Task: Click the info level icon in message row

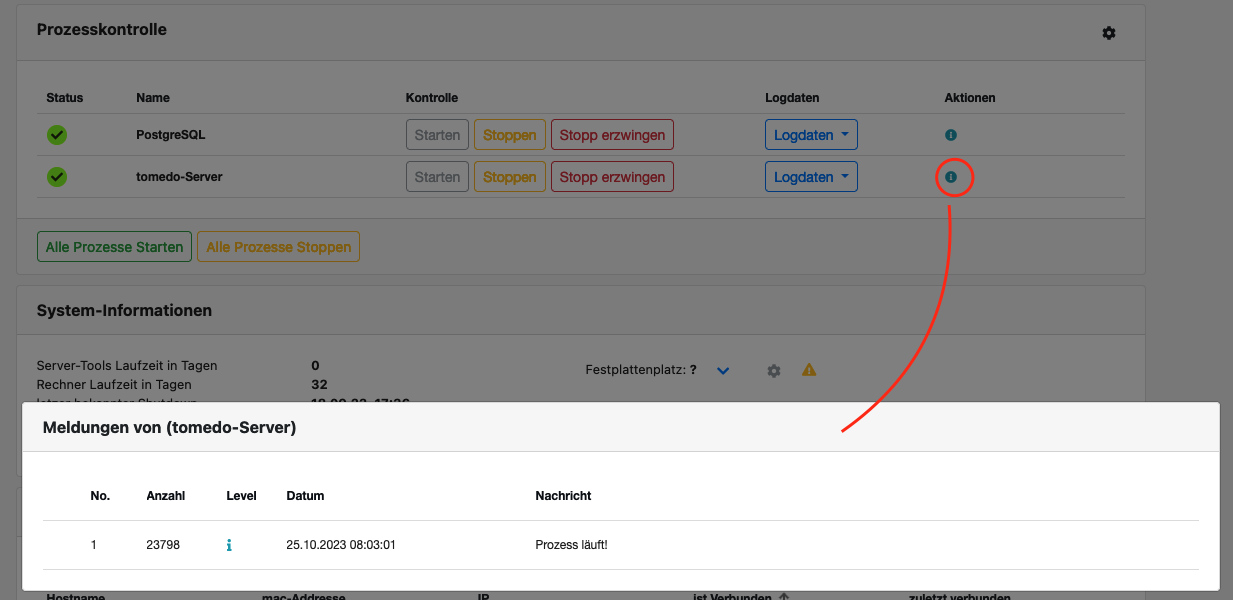Action: click(x=229, y=545)
